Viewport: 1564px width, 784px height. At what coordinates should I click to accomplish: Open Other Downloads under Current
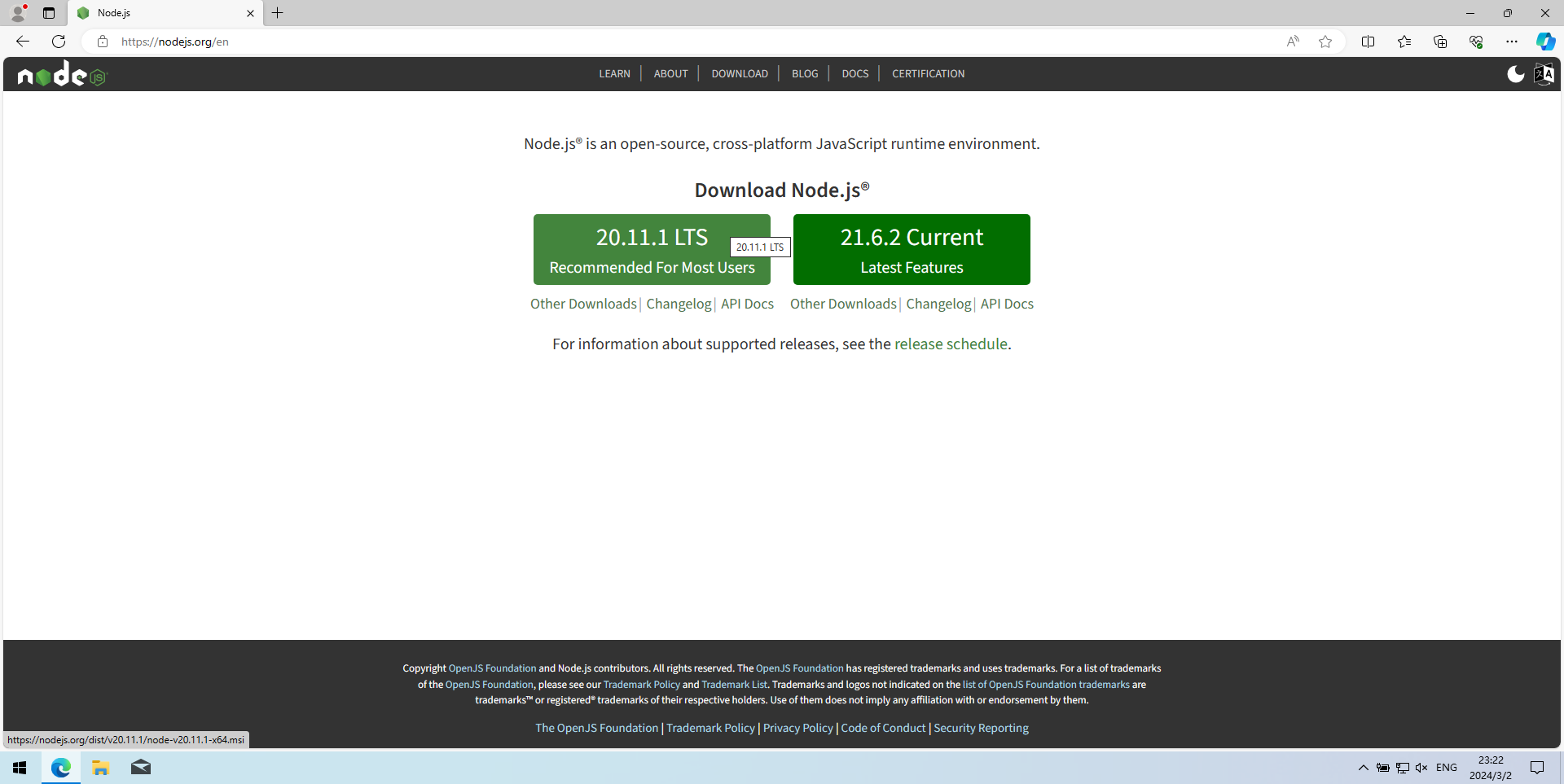tap(843, 304)
